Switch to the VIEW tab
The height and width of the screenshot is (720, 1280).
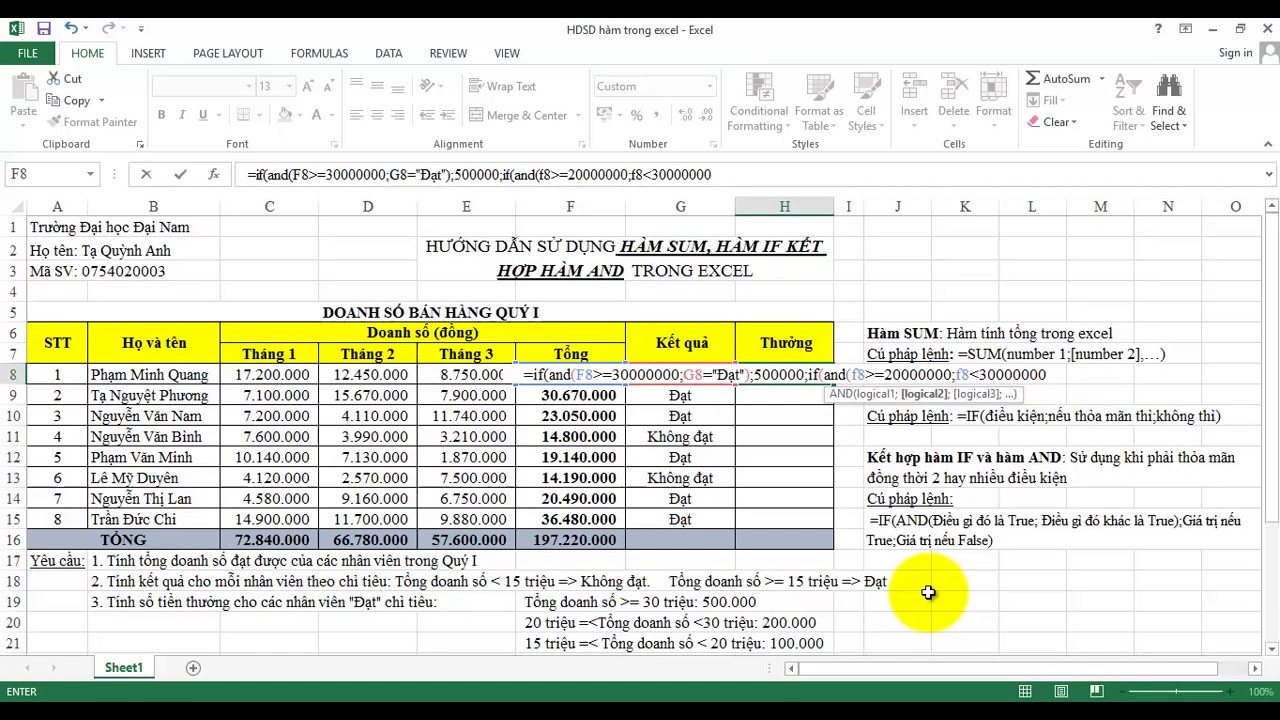(x=507, y=53)
